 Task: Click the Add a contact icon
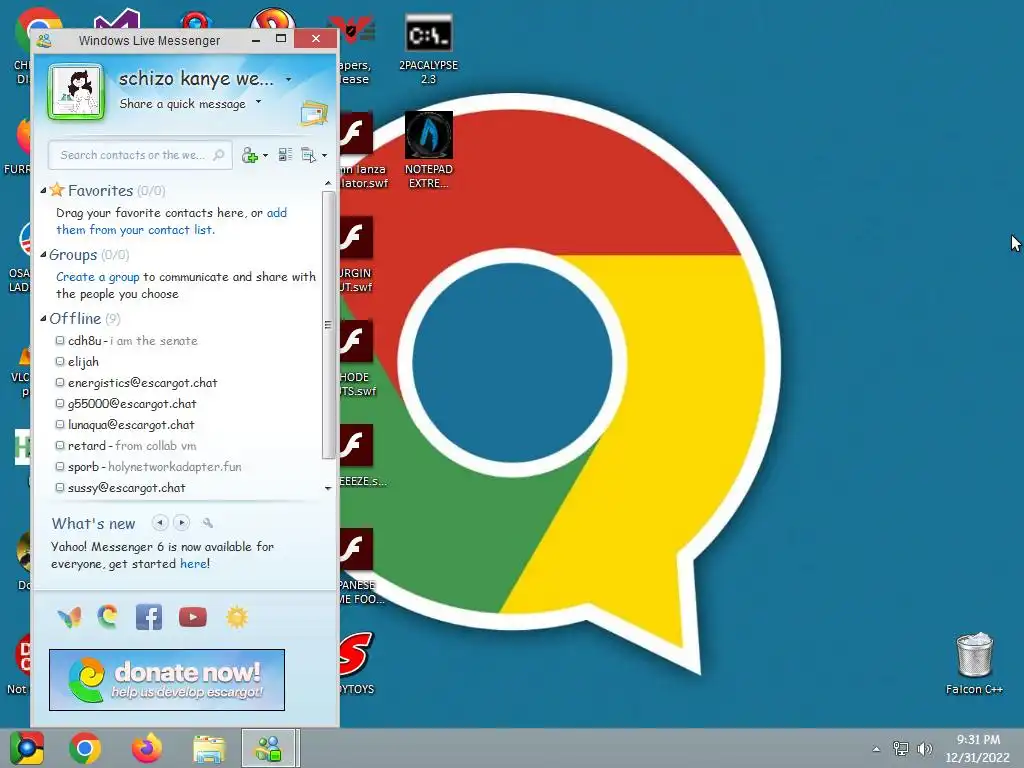coord(249,155)
